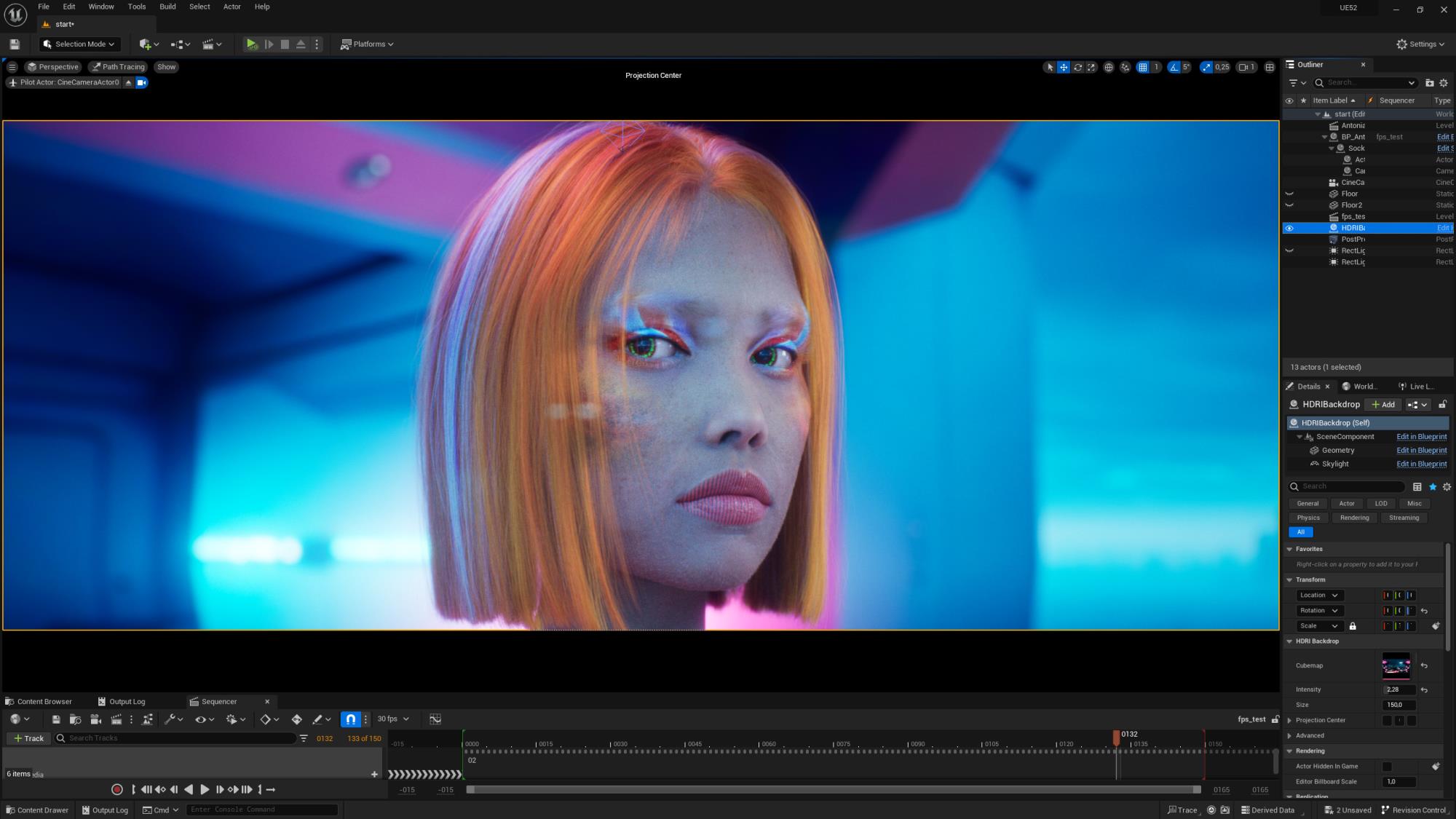Hide the HDRIBackdrop actor via its eye icon
Image resolution: width=1456 pixels, height=819 pixels.
point(1289,228)
